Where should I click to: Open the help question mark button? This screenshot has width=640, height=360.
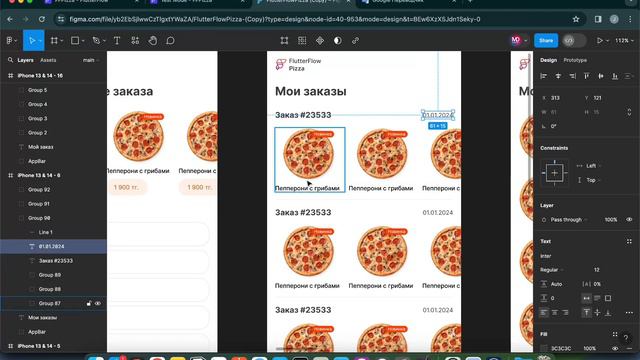click(x=625, y=338)
